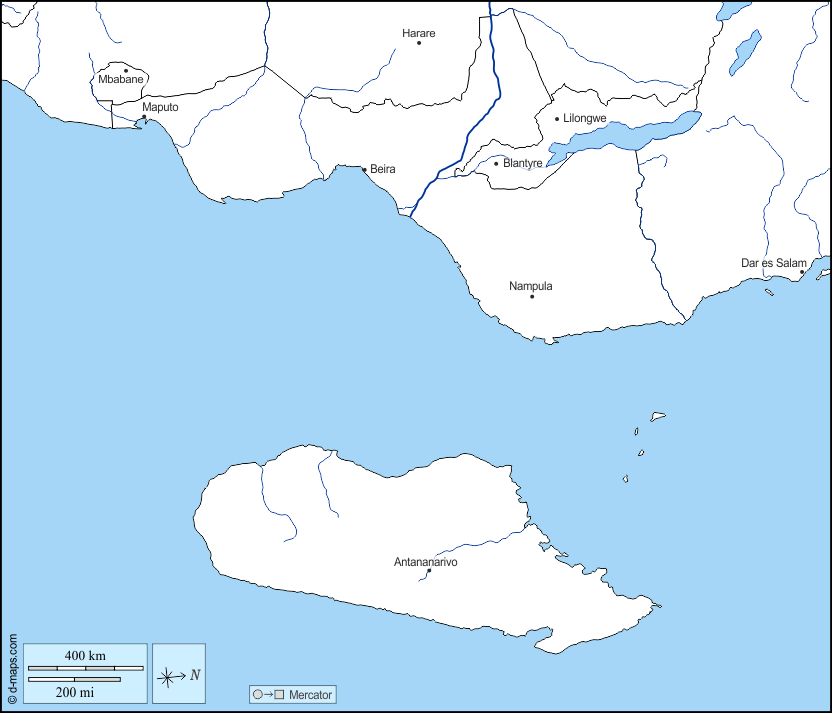The image size is (832, 713).
Task: Click the Harare city label text
Action: click(419, 33)
